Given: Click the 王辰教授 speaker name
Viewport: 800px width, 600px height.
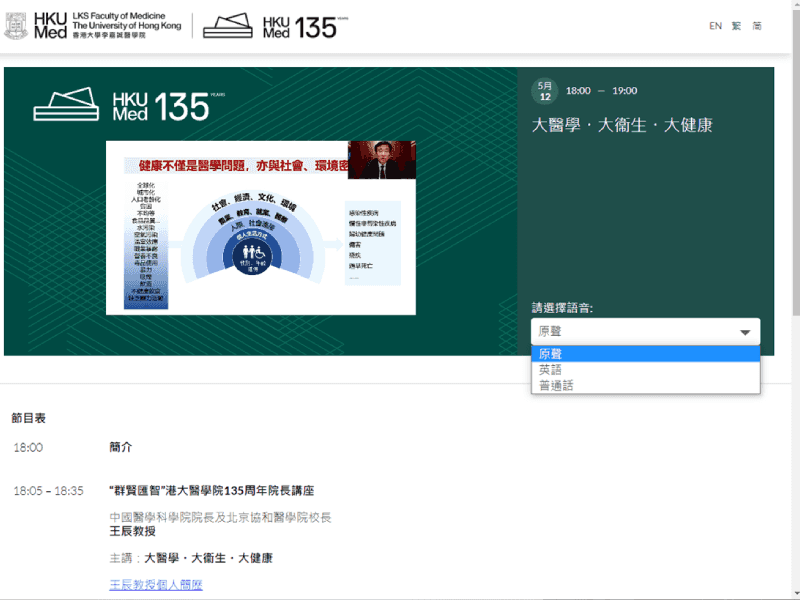Looking at the screenshot, I should point(133,531).
